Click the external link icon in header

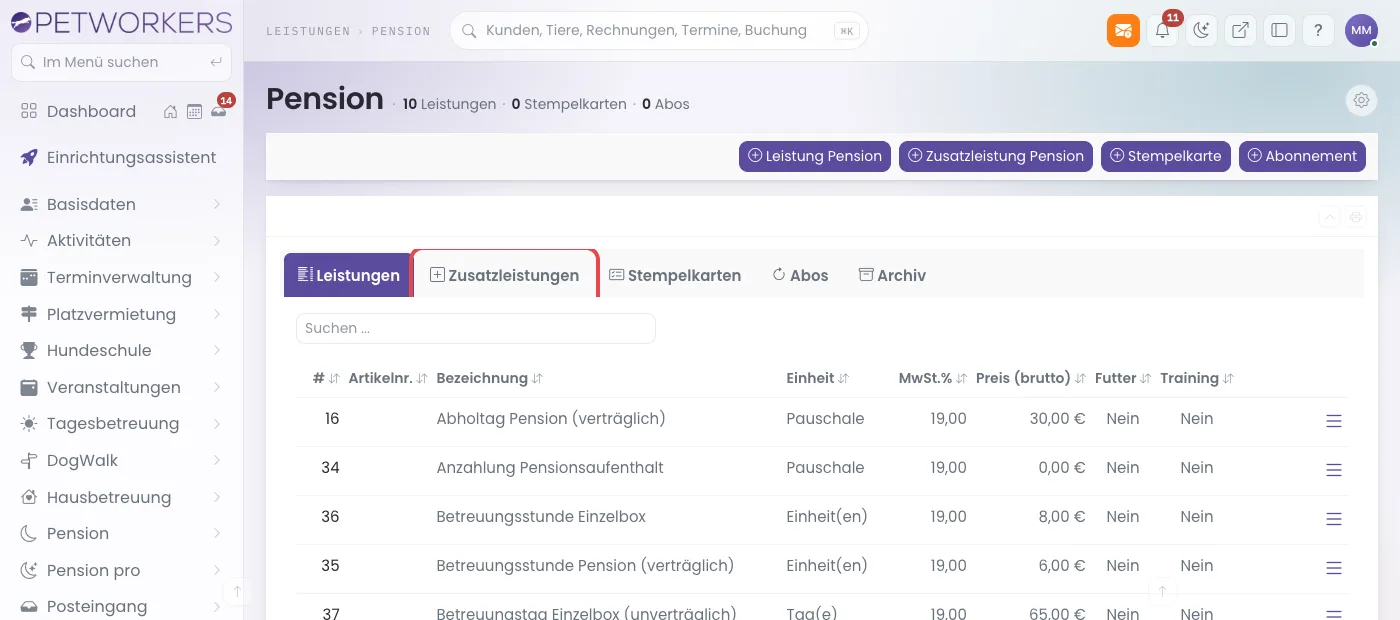tap(1240, 31)
